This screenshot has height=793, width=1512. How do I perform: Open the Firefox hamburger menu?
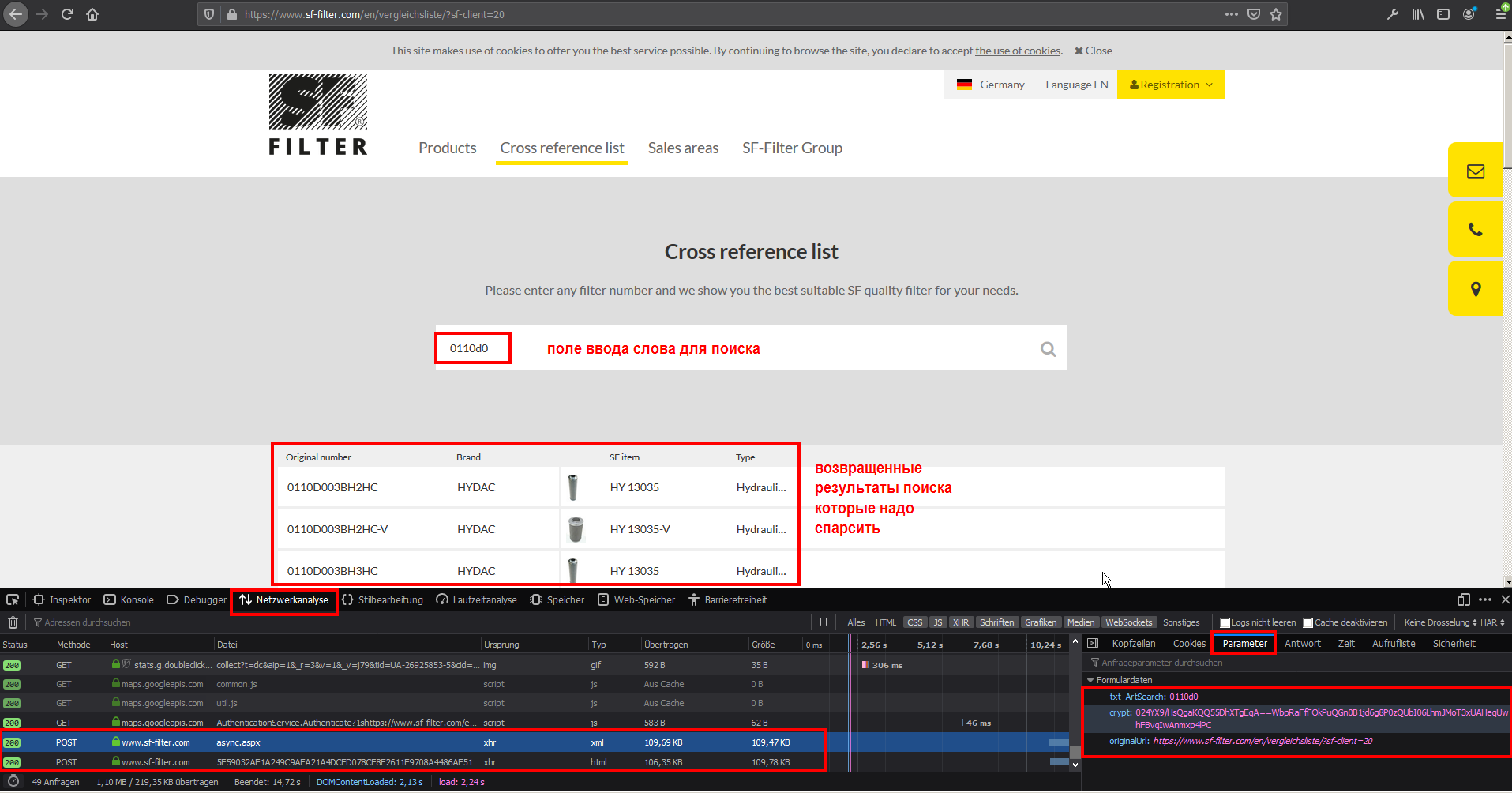tap(1501, 14)
